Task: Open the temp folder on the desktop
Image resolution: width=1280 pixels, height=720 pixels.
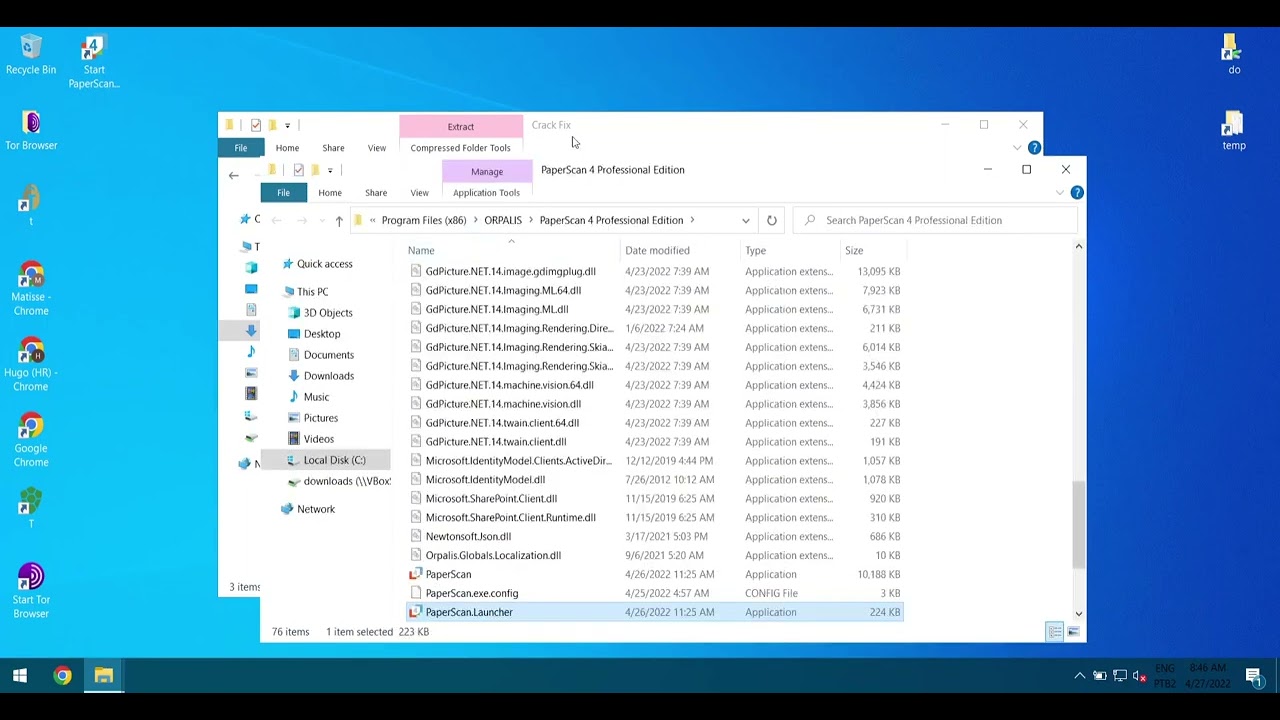Action: point(1233,130)
